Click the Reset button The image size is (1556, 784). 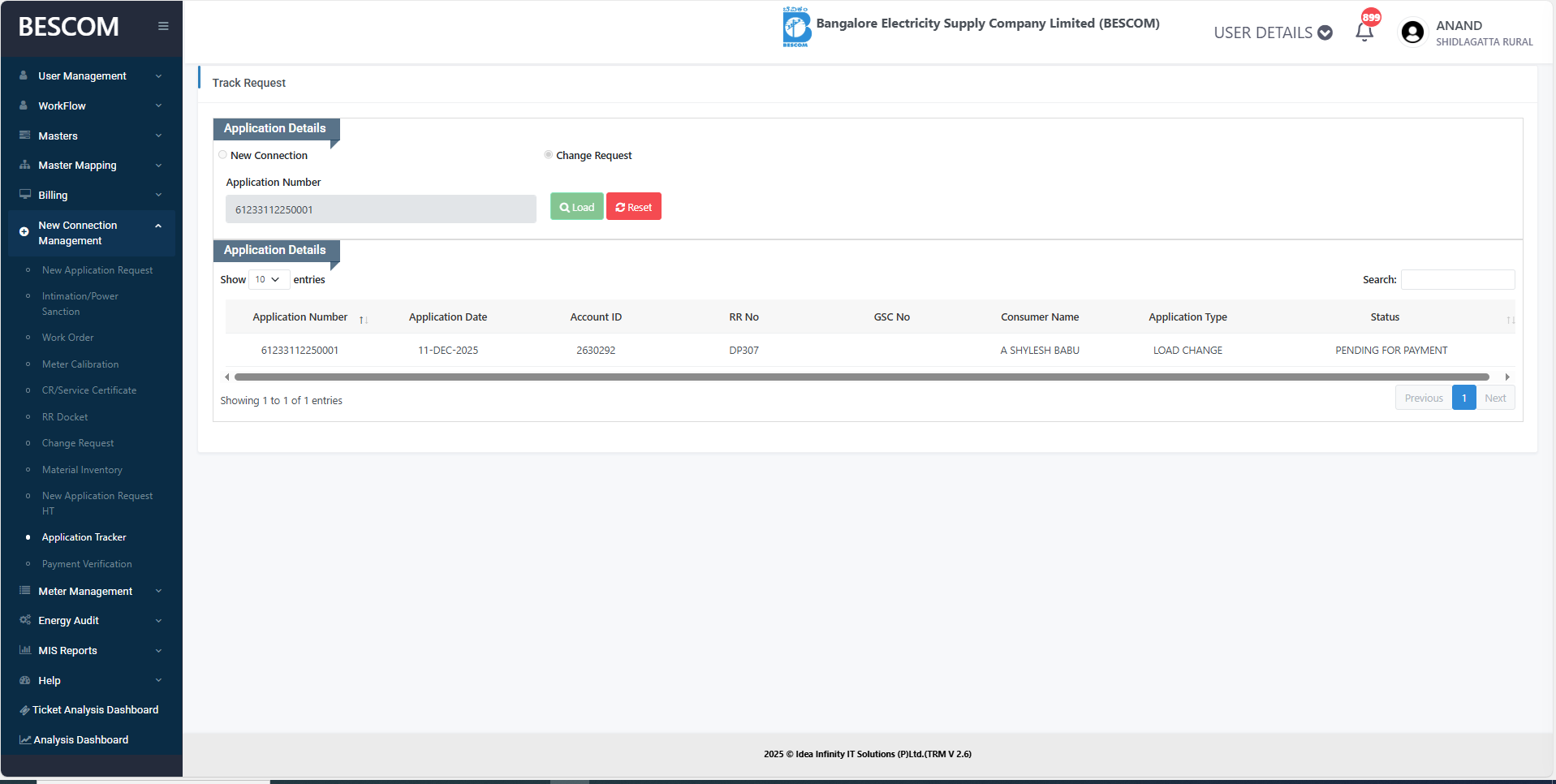pyautogui.click(x=634, y=207)
